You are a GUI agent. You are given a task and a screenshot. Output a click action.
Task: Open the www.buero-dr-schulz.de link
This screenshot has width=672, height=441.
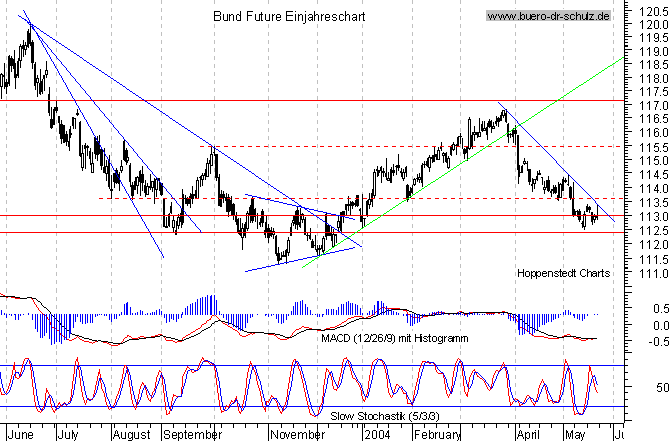[x=550, y=17]
